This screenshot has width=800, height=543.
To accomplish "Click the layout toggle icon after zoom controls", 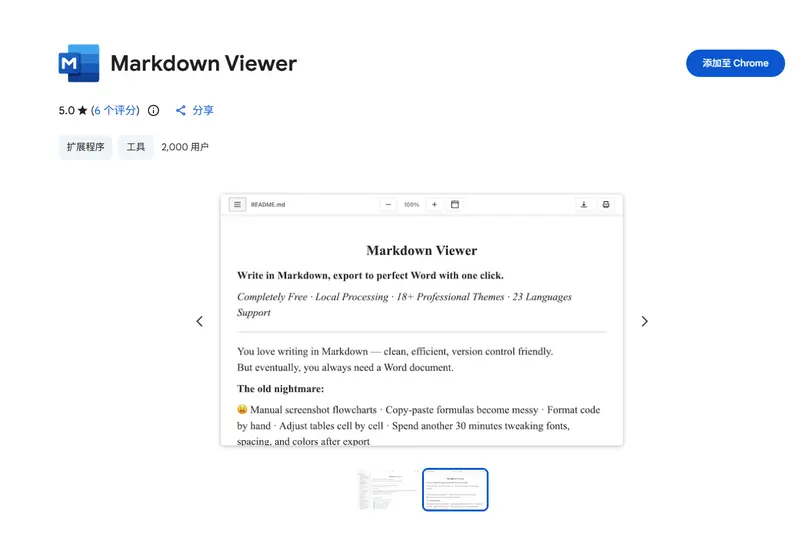I will pyautogui.click(x=455, y=204).
